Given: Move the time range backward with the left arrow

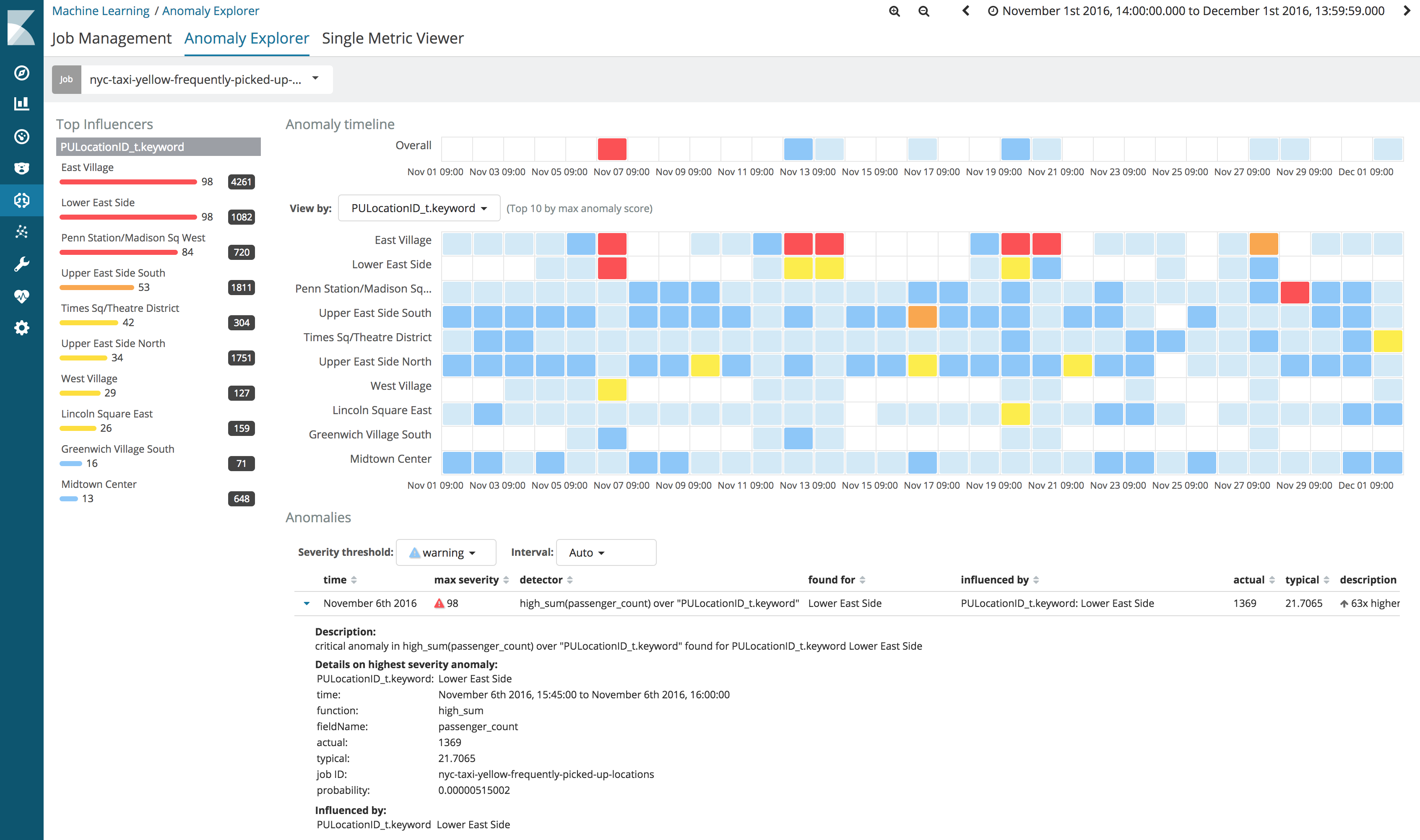Looking at the screenshot, I should tap(966, 11).
